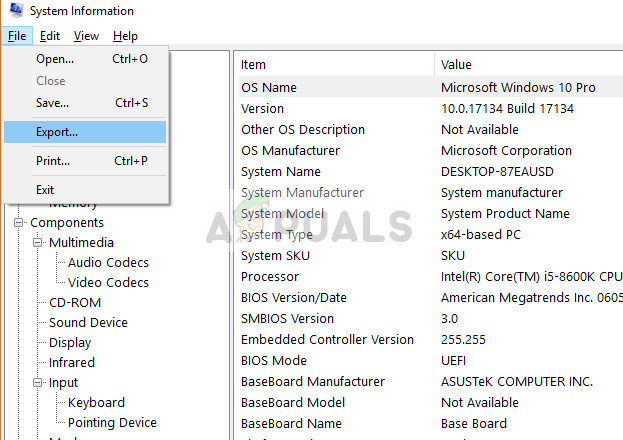Choose Print... from the File menu
The height and width of the screenshot is (440, 623).
click(53, 161)
